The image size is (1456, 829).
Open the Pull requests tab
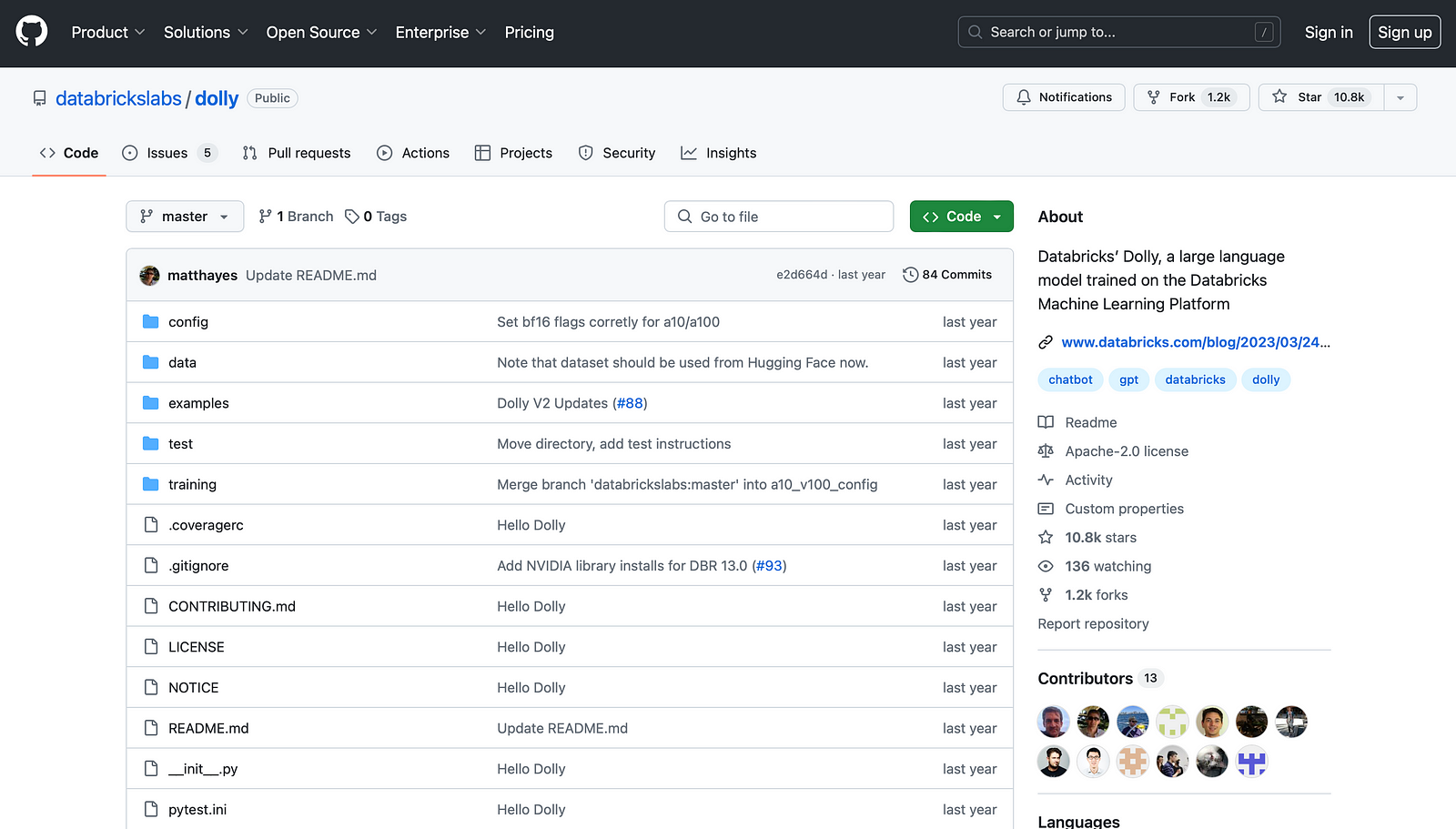coord(297,153)
